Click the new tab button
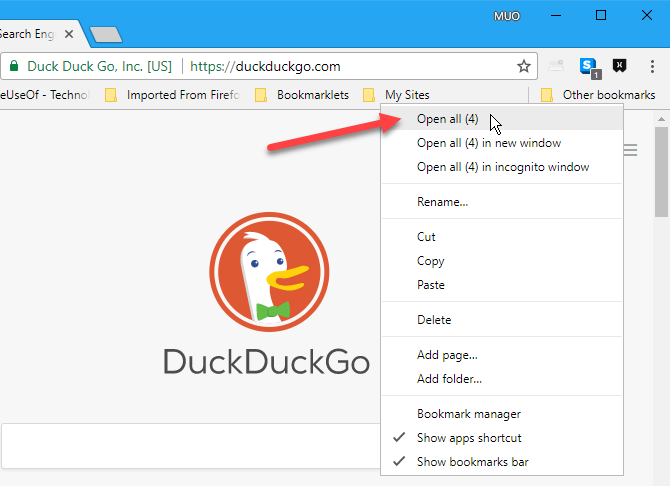The image size is (670, 486). click(105, 34)
